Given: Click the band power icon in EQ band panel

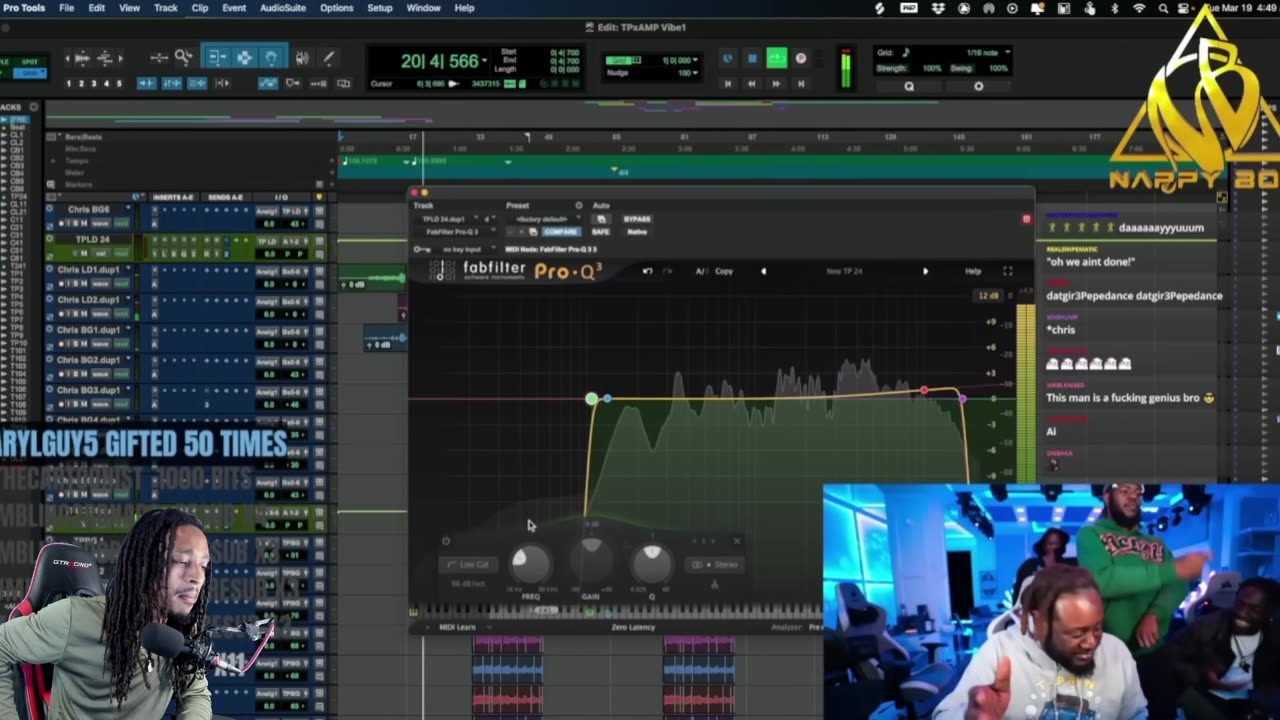Looking at the screenshot, I should click(446, 541).
